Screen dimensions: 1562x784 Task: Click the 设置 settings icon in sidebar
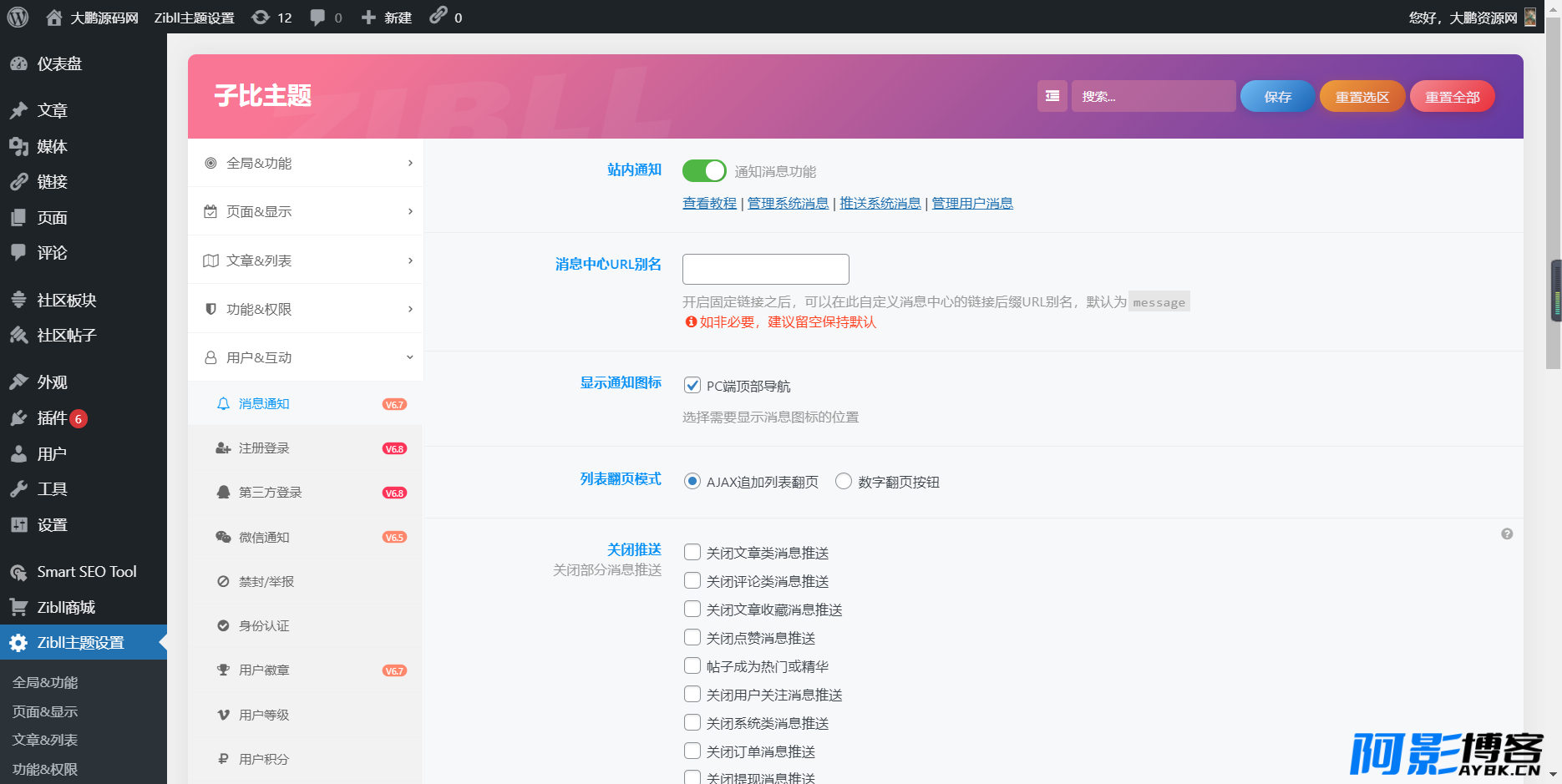point(18,524)
